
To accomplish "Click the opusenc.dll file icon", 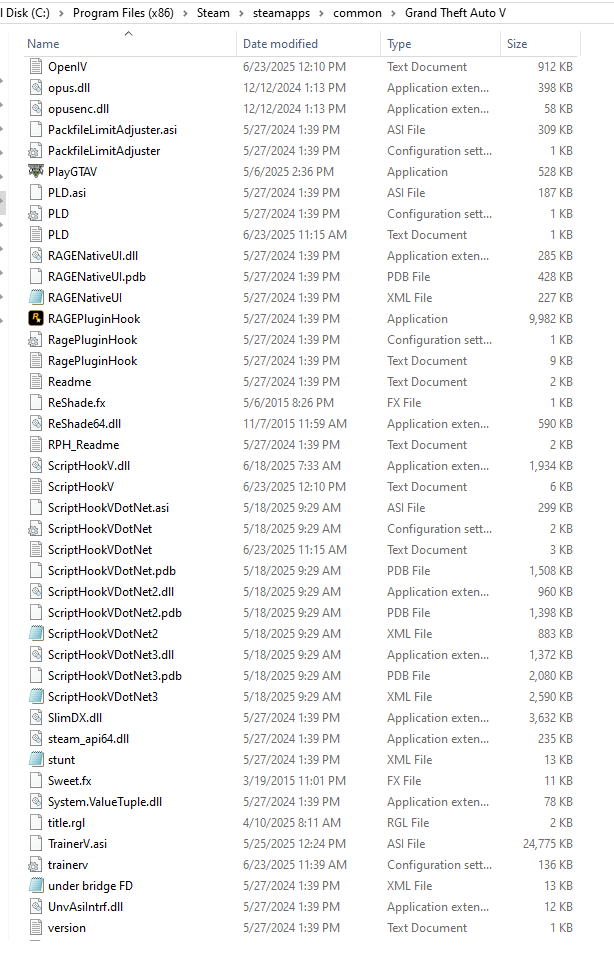I will (x=36, y=109).
